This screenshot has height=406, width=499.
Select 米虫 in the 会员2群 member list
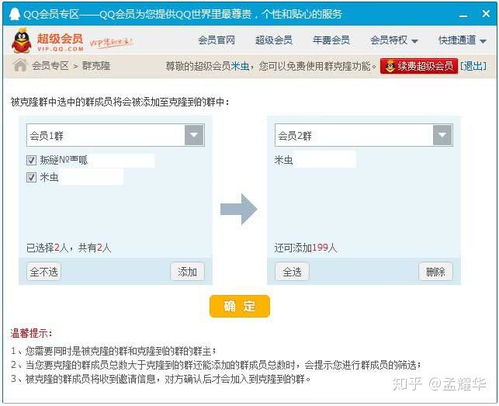pyautogui.click(x=284, y=160)
